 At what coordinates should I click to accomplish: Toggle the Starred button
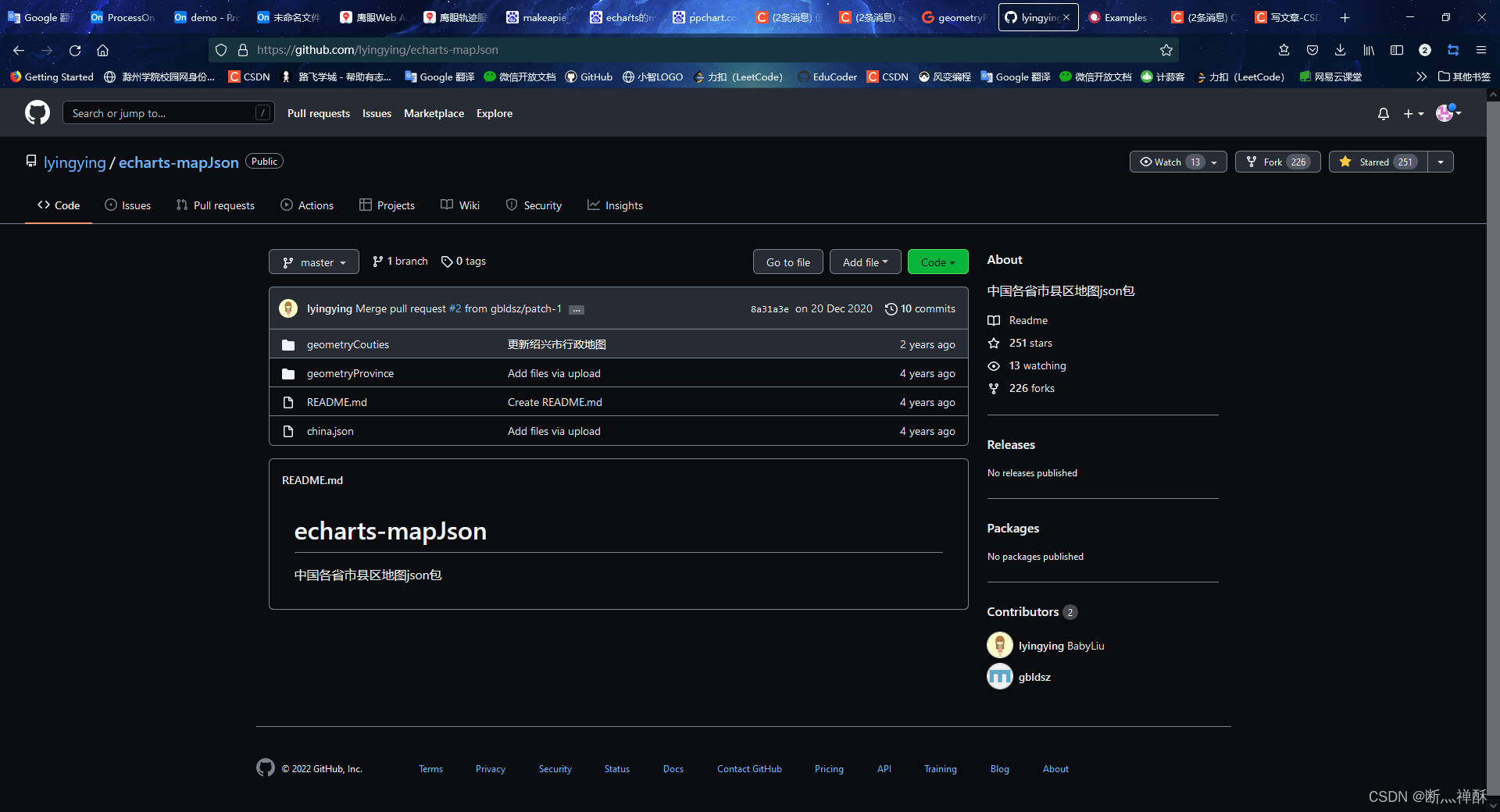(1378, 162)
